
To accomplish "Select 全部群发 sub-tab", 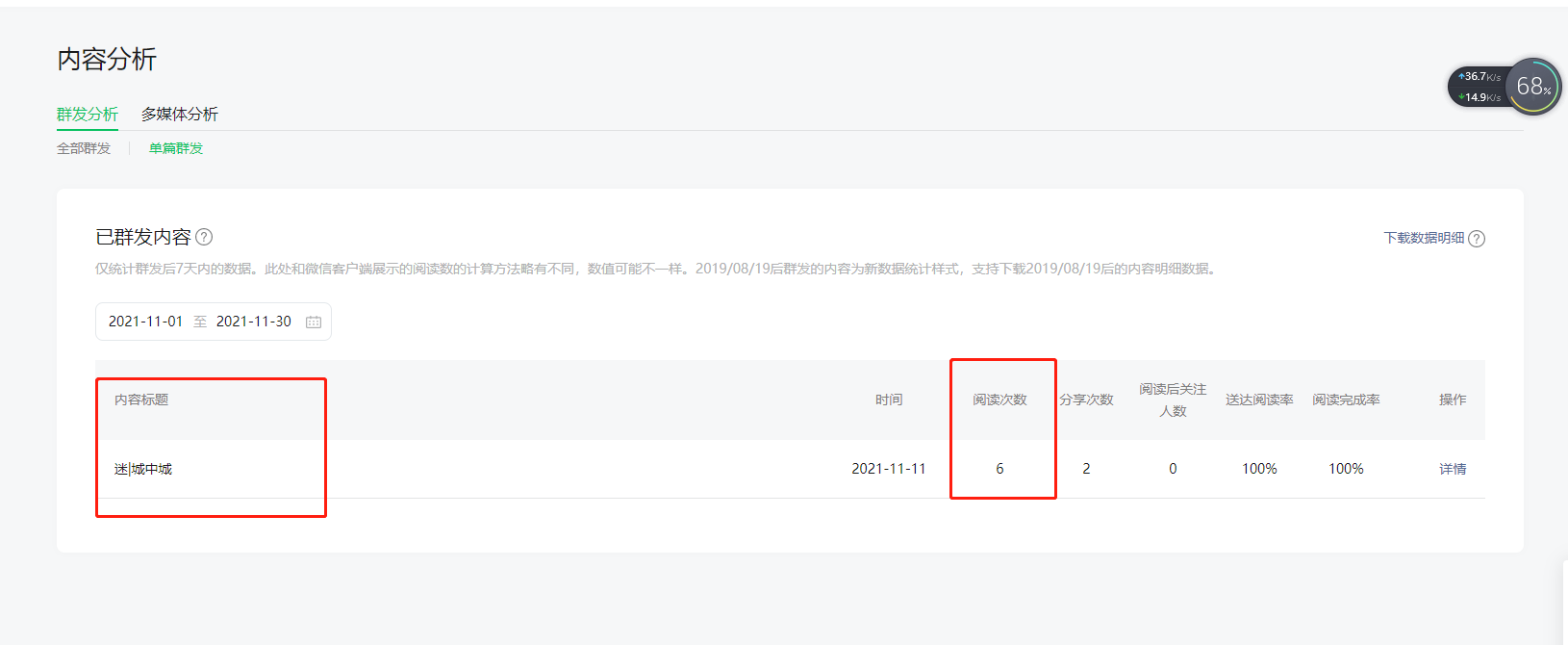I will pos(84,148).
